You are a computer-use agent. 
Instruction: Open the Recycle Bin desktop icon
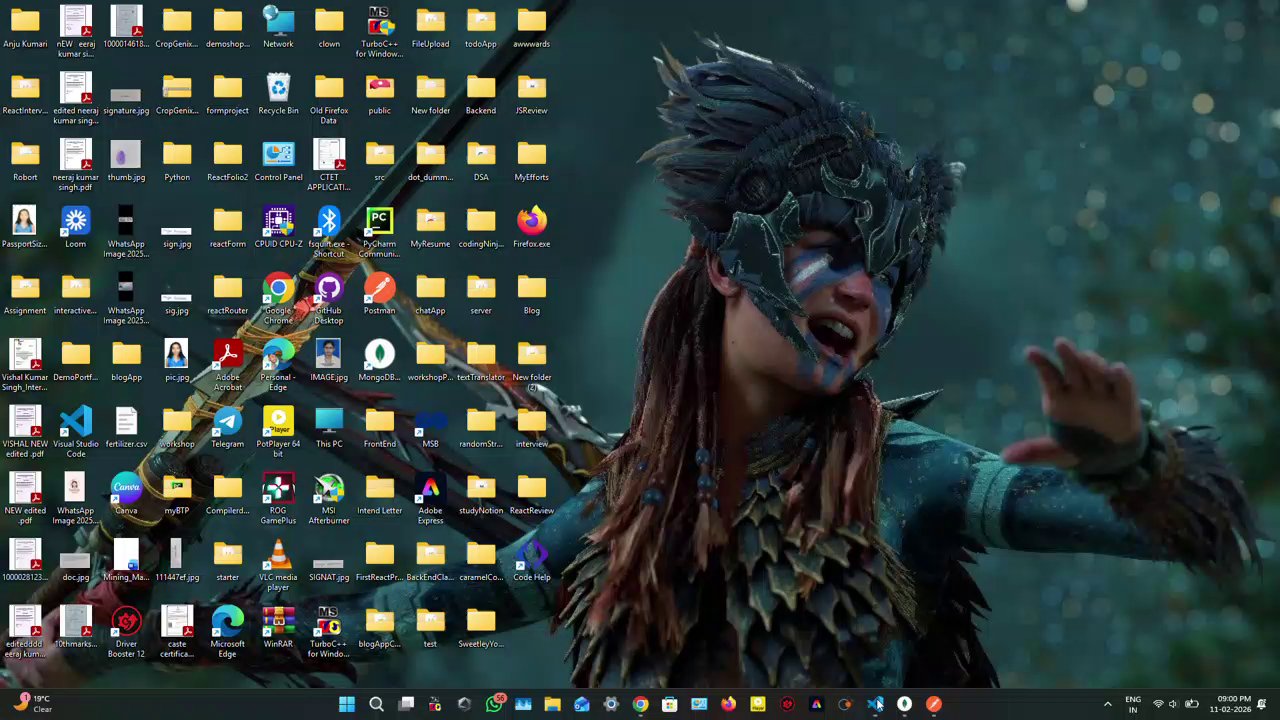coord(278,93)
